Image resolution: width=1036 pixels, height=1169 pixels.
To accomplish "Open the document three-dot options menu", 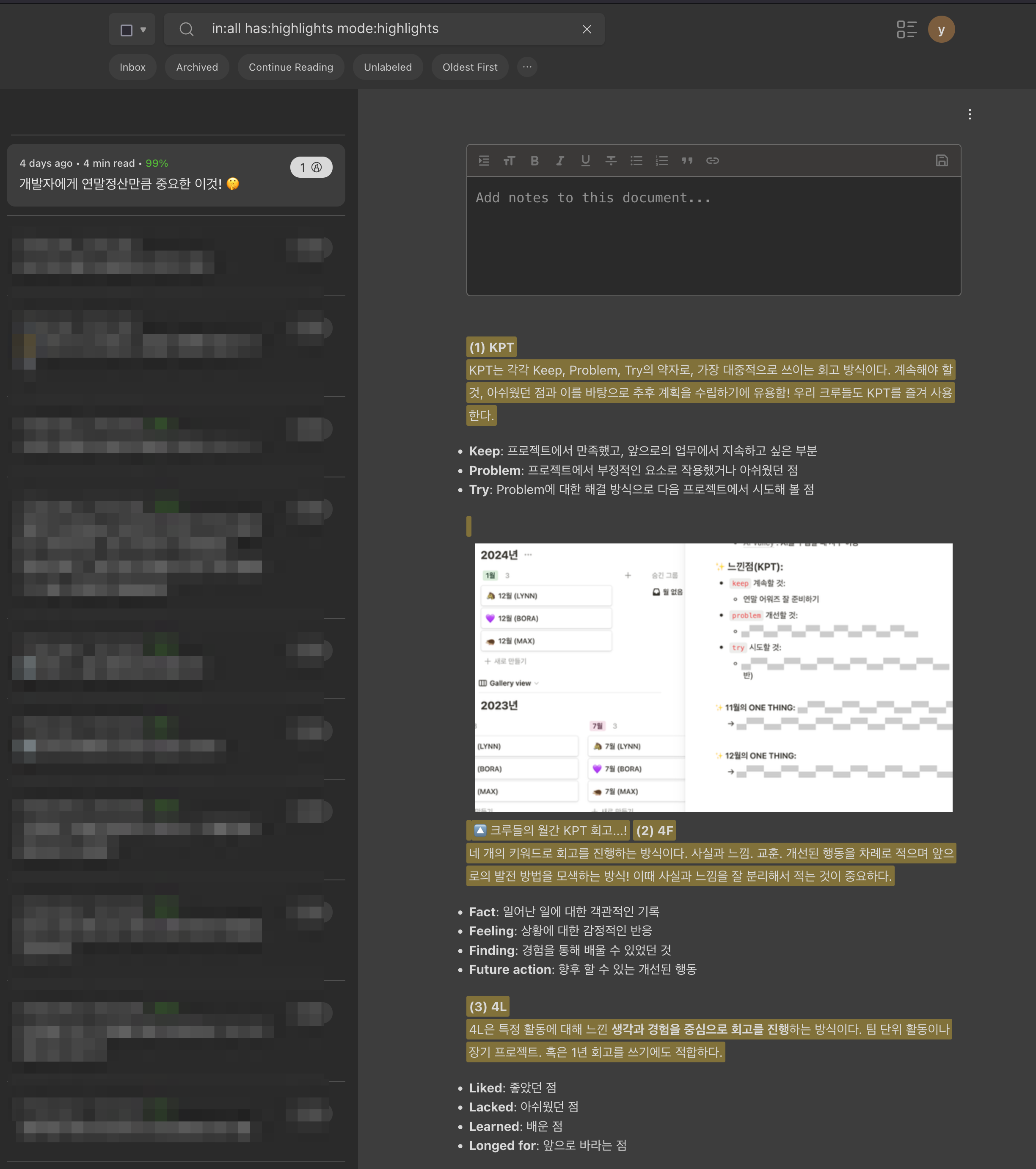I will point(970,114).
